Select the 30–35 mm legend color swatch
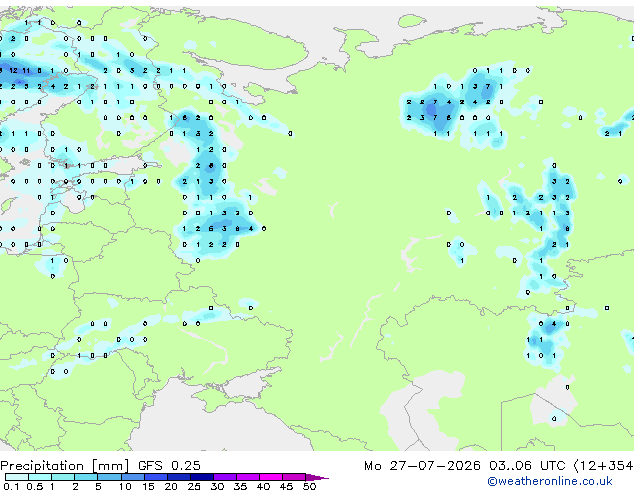The height and width of the screenshot is (490, 634). point(225,477)
